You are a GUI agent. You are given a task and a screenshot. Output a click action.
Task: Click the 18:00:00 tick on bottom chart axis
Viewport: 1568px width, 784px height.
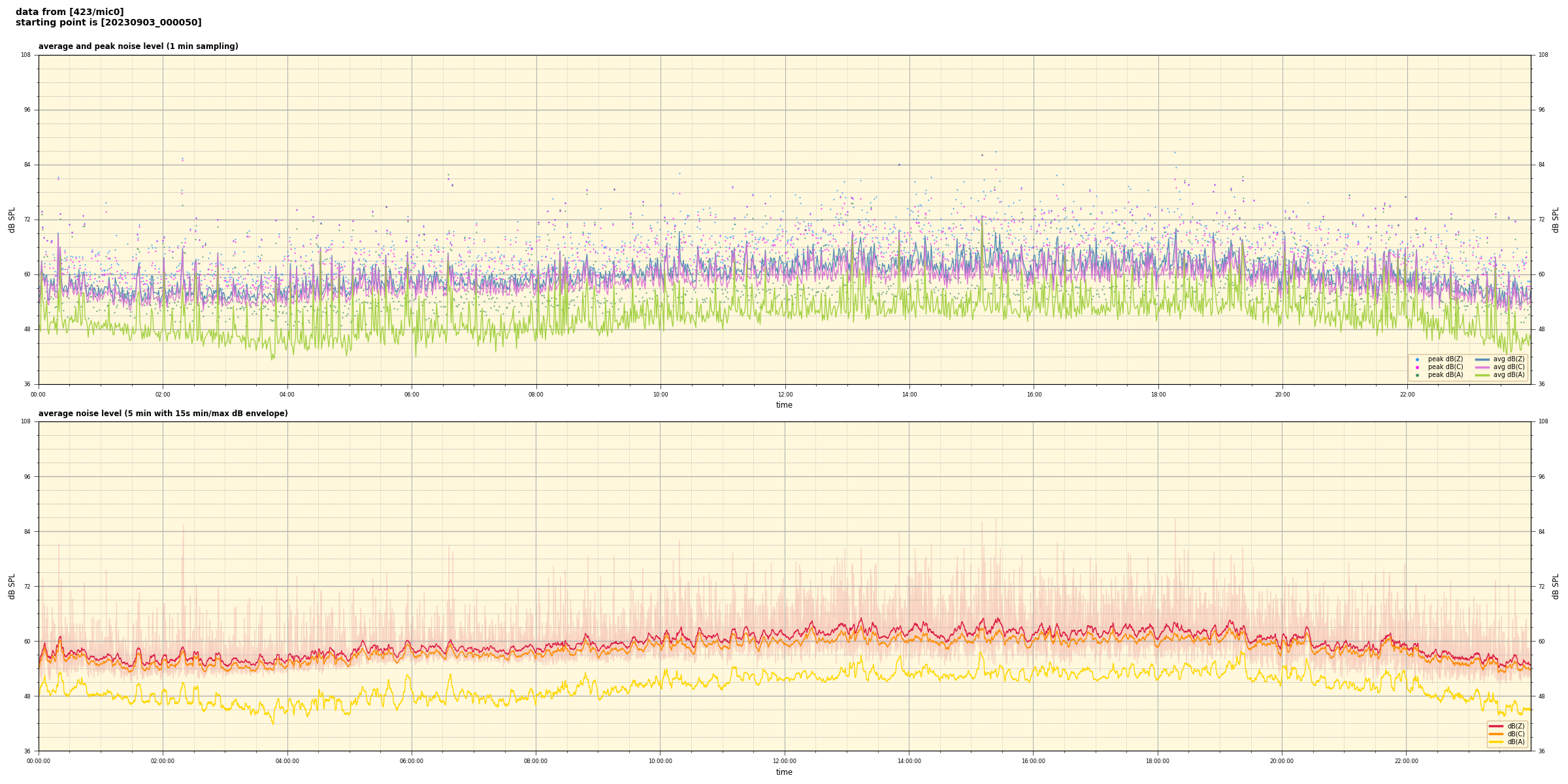coord(1158,761)
